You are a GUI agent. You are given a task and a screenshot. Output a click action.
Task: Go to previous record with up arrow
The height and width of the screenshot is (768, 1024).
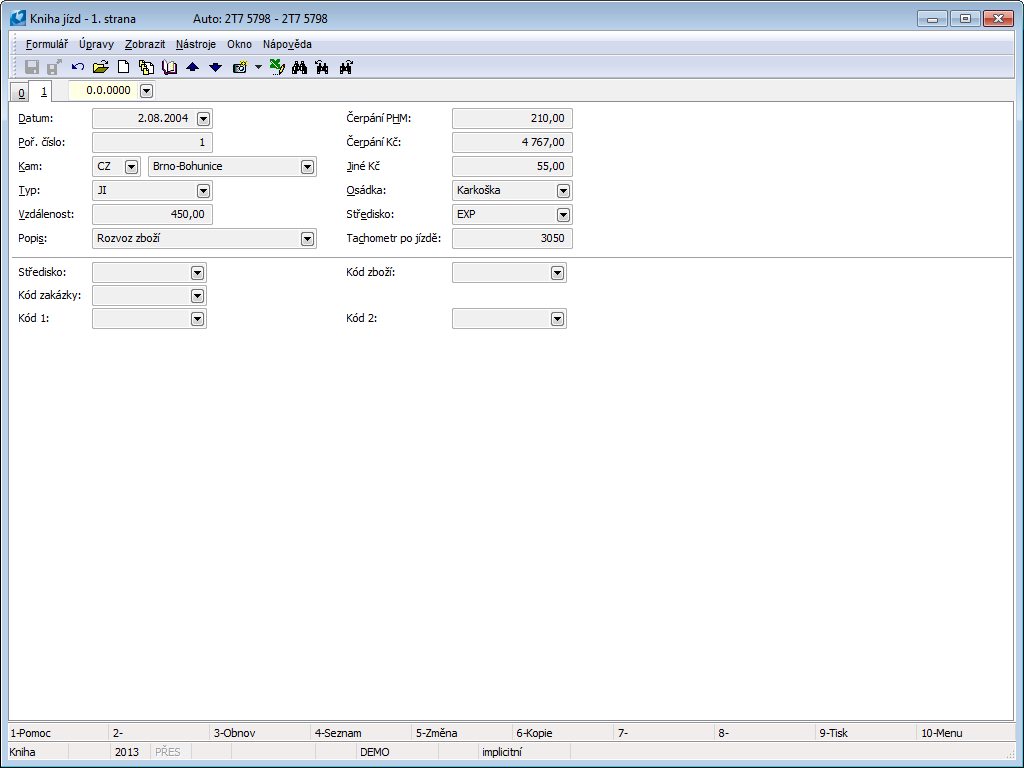point(193,67)
